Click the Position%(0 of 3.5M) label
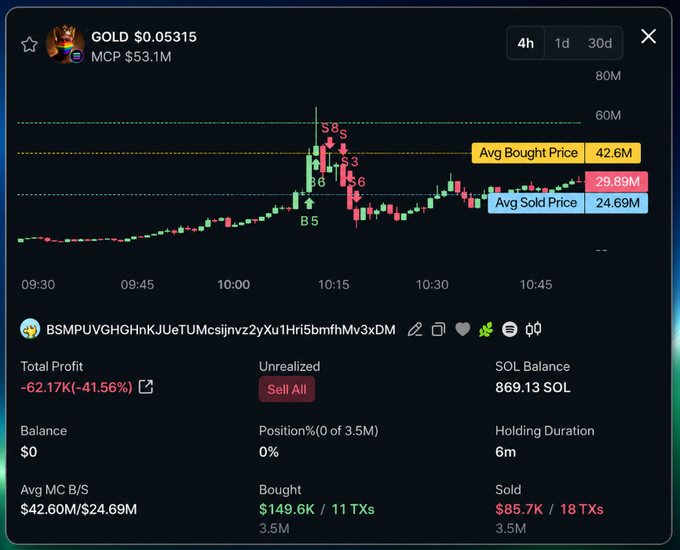The image size is (680, 550). pyautogui.click(x=318, y=431)
